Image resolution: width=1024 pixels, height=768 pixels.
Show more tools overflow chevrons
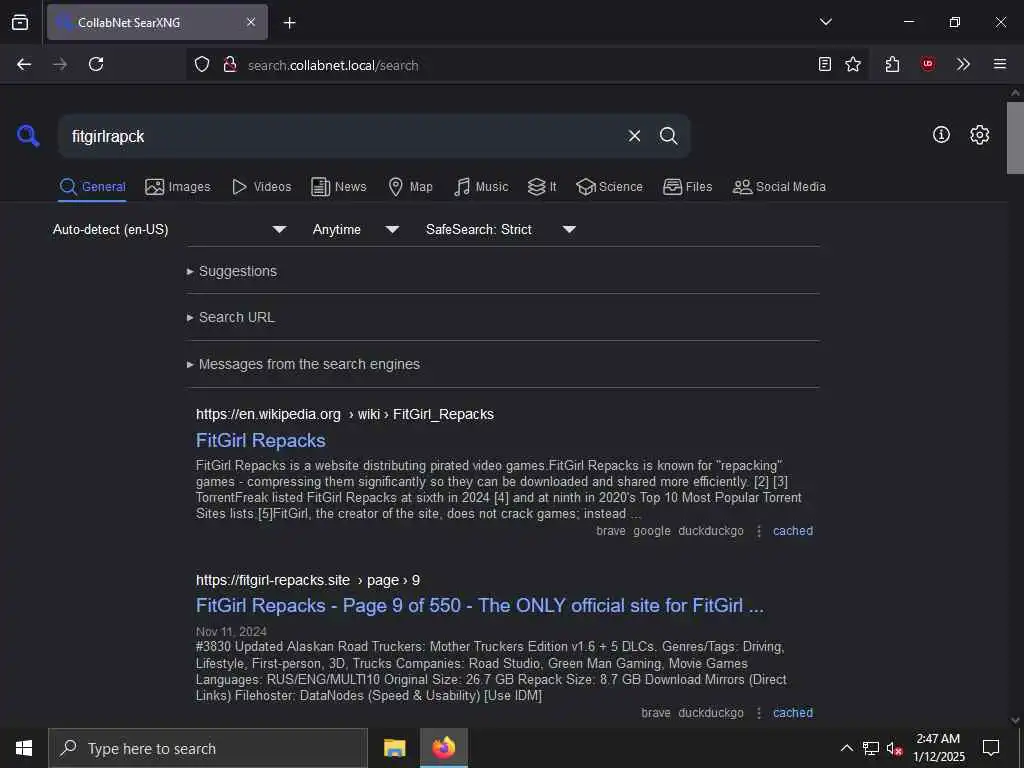963,64
